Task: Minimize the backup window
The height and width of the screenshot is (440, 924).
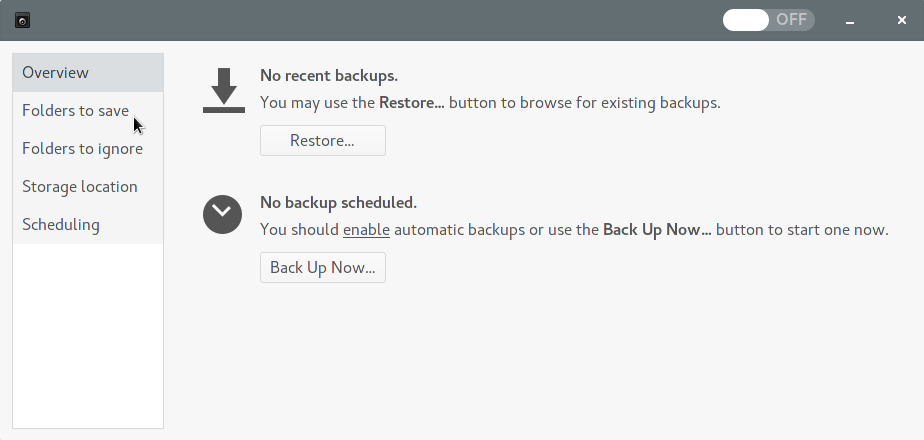Action: (x=850, y=21)
